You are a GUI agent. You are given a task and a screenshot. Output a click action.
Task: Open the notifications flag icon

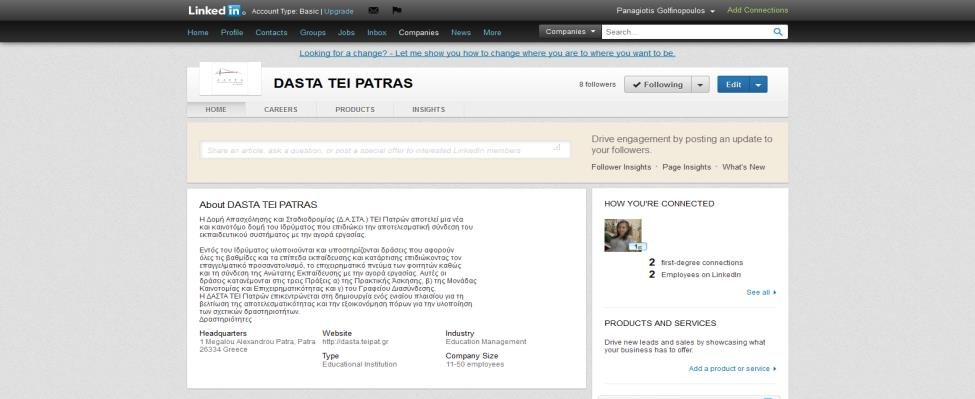tap(397, 11)
